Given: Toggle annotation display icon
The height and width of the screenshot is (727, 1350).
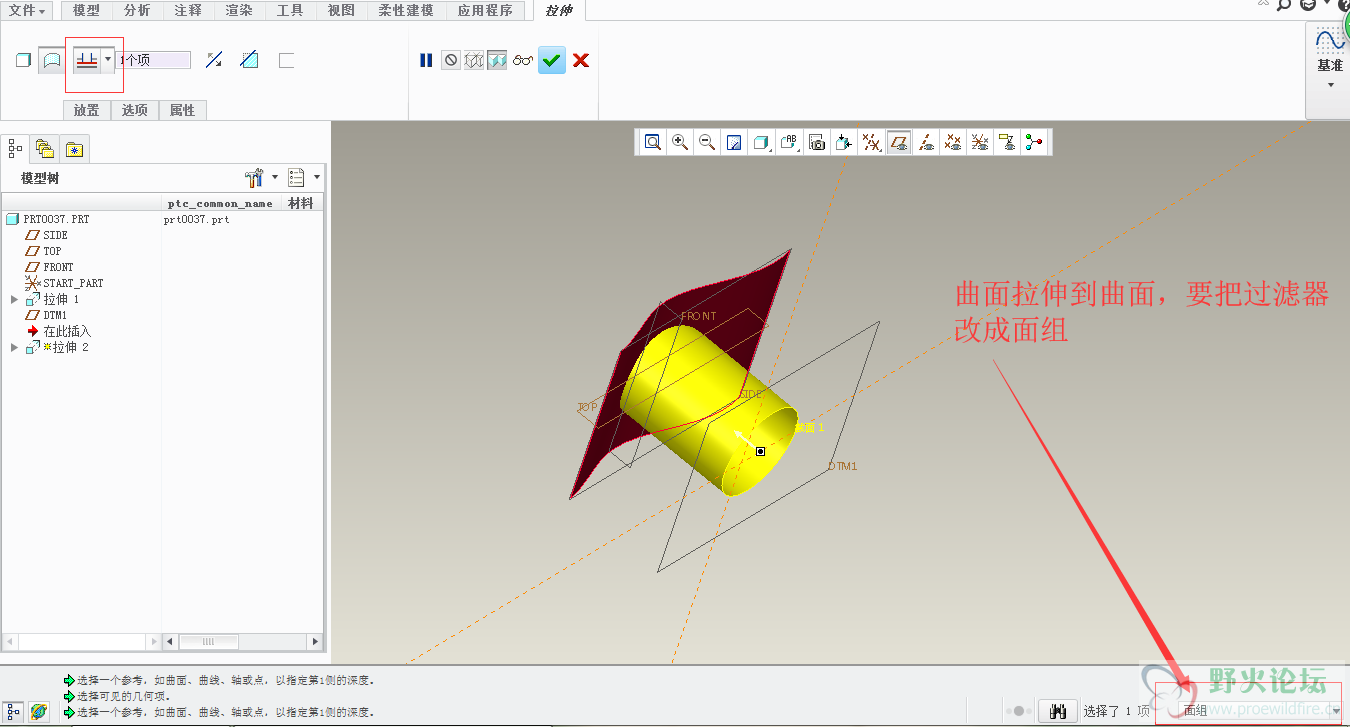Looking at the screenshot, I should 1007,142.
